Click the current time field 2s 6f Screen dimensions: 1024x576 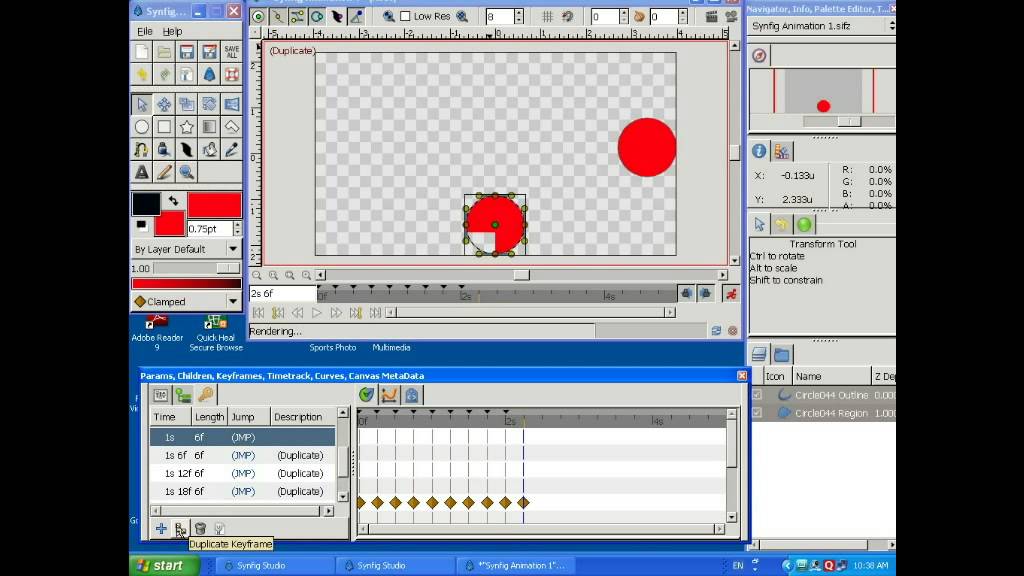click(x=282, y=294)
